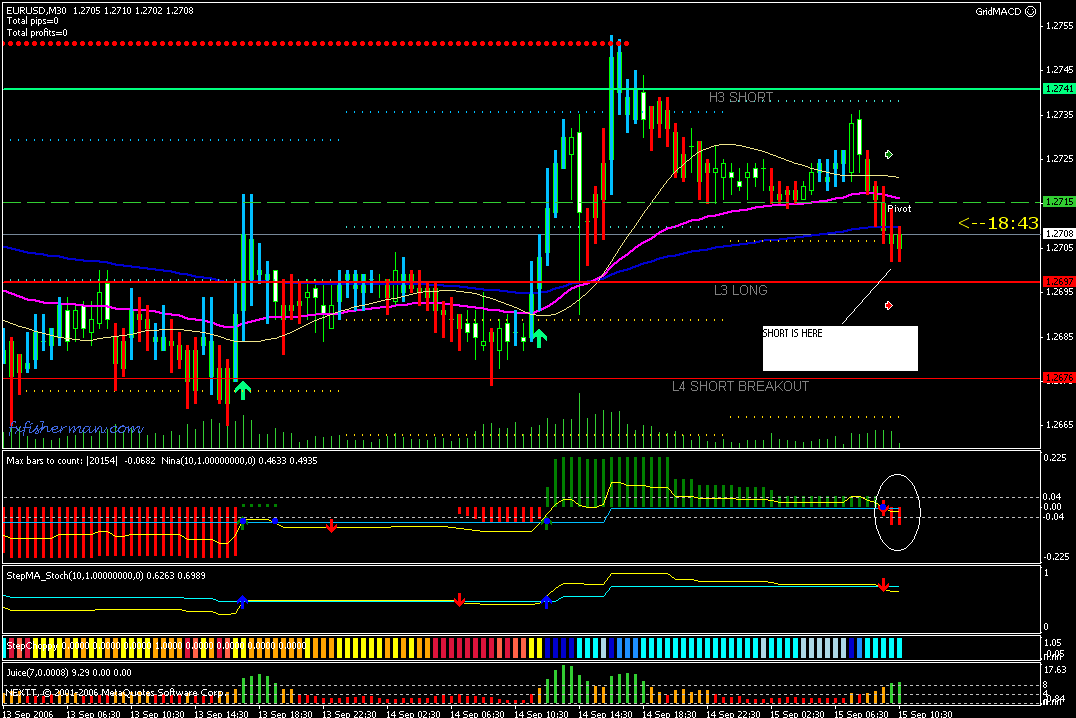Click the yellow '<--18:43' countdown label

pos(998,223)
